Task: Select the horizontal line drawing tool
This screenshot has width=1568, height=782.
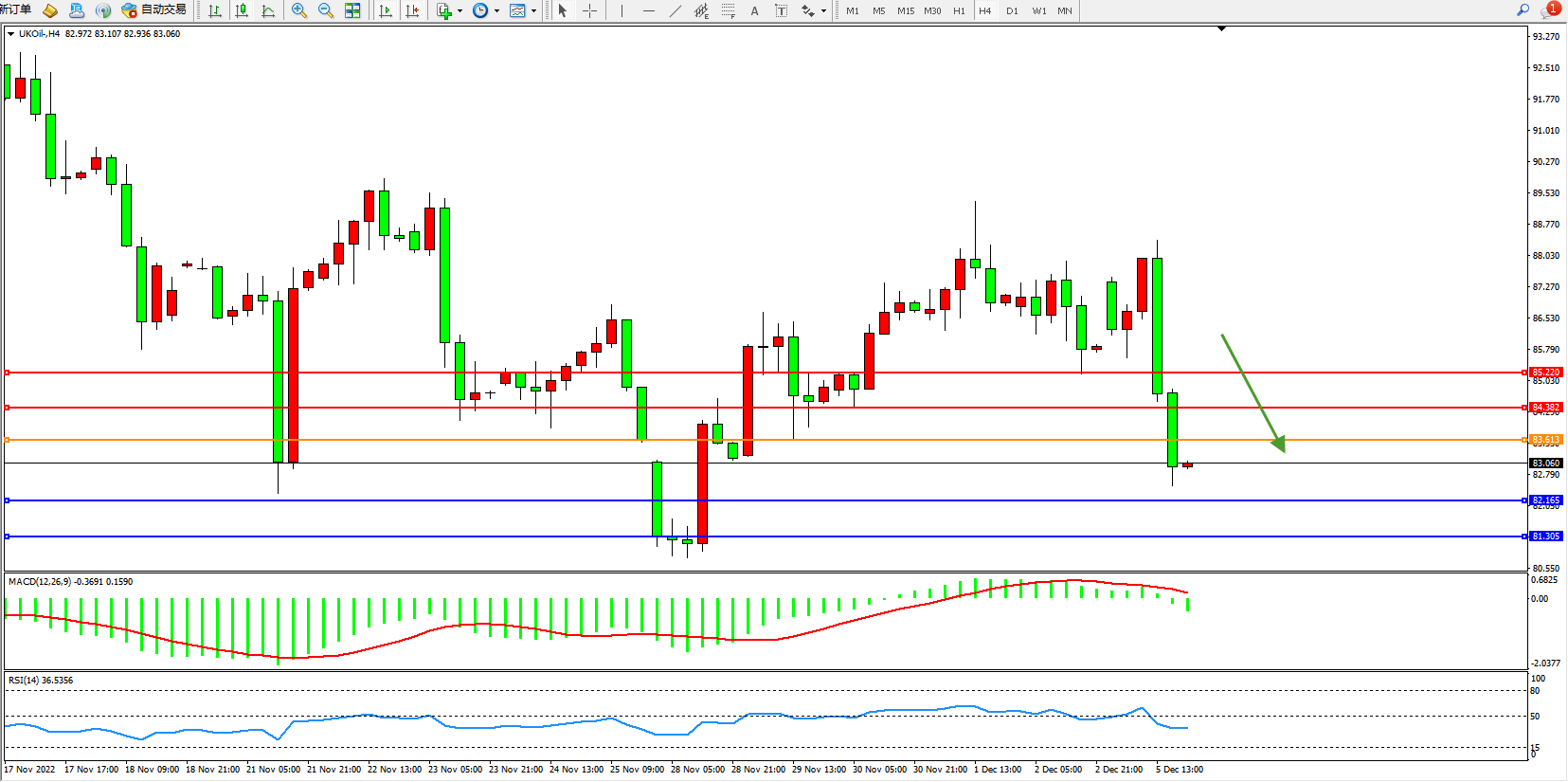Action: click(648, 10)
